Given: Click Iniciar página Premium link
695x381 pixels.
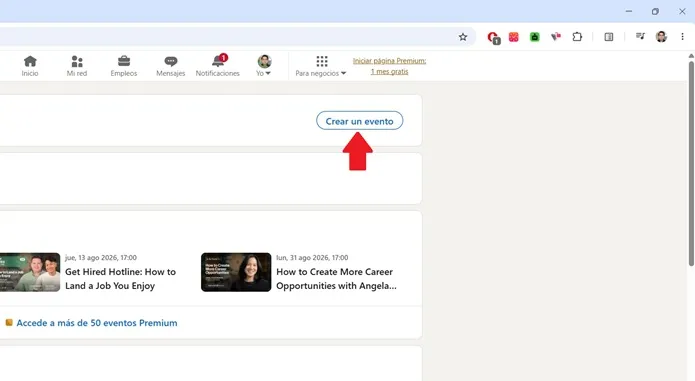Looking at the screenshot, I should tap(389, 66).
